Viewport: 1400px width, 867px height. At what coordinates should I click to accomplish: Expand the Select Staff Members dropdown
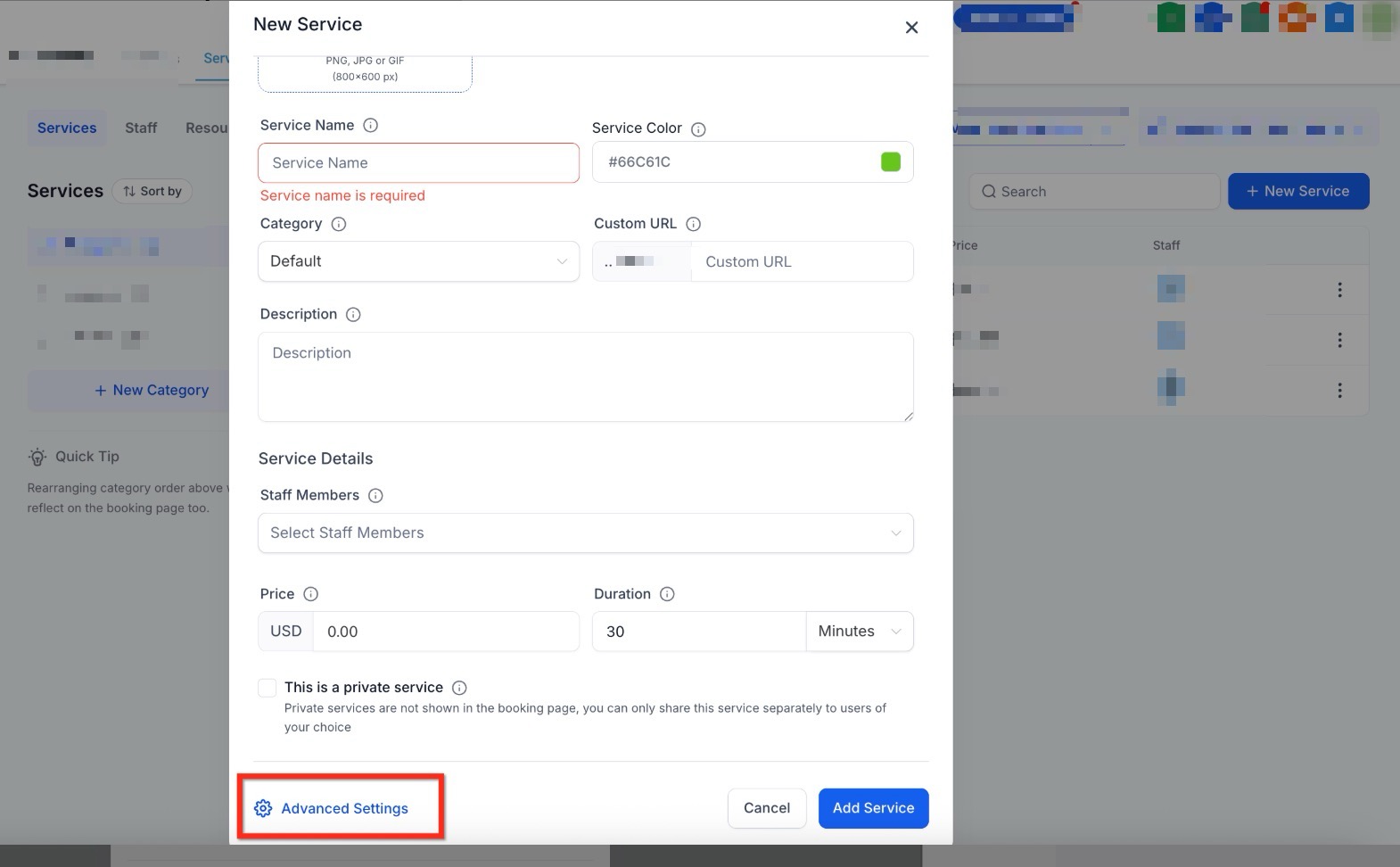coord(585,533)
